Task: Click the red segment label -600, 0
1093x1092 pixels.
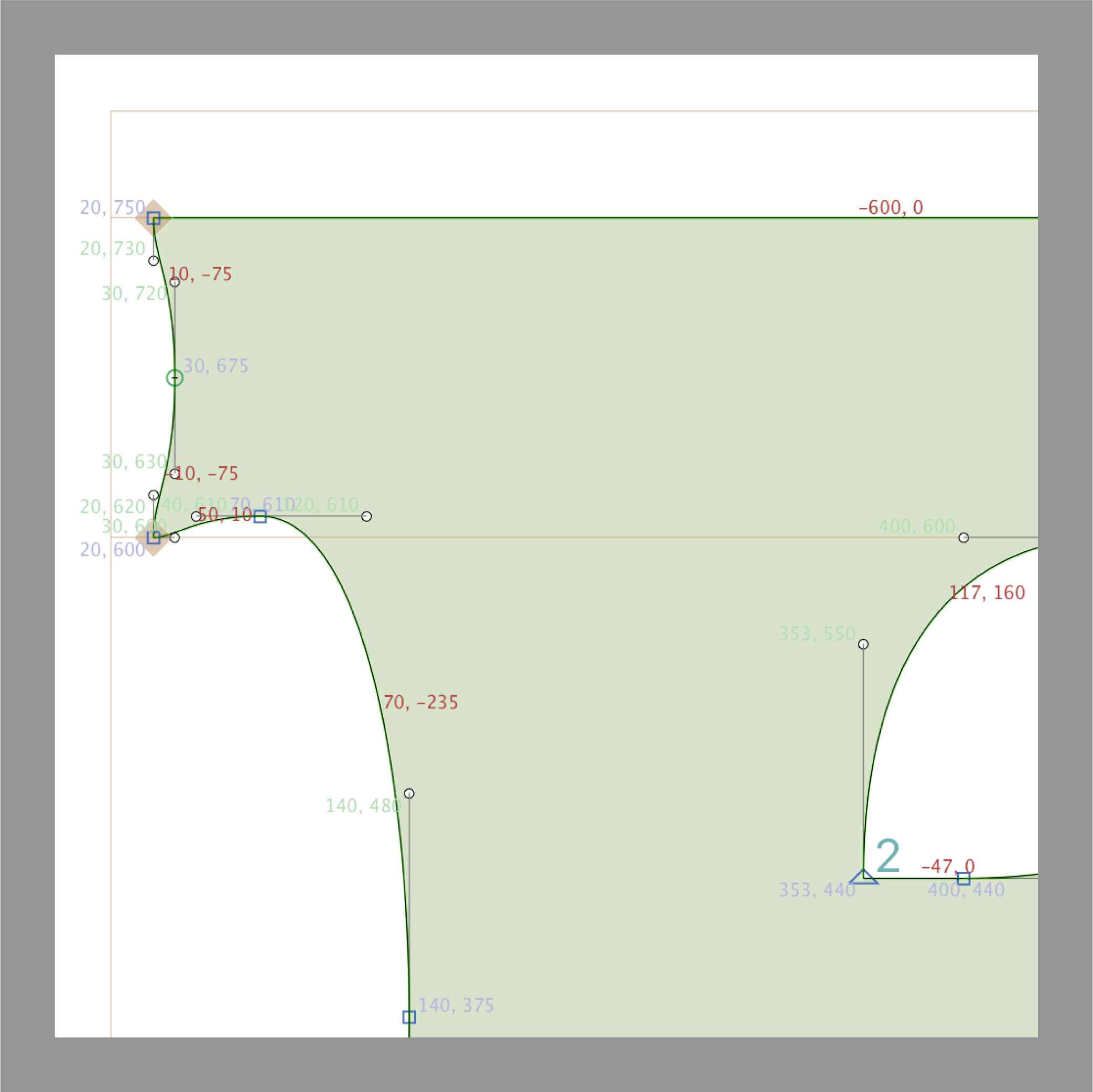Action: 891,208
